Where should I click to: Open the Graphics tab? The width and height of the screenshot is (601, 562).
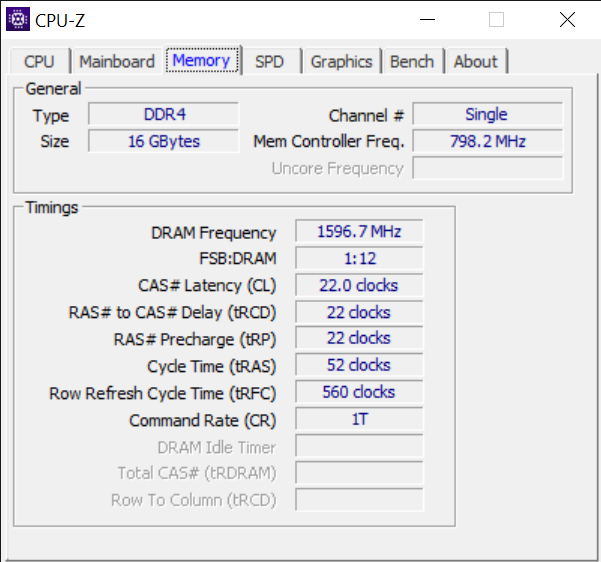coord(341,61)
